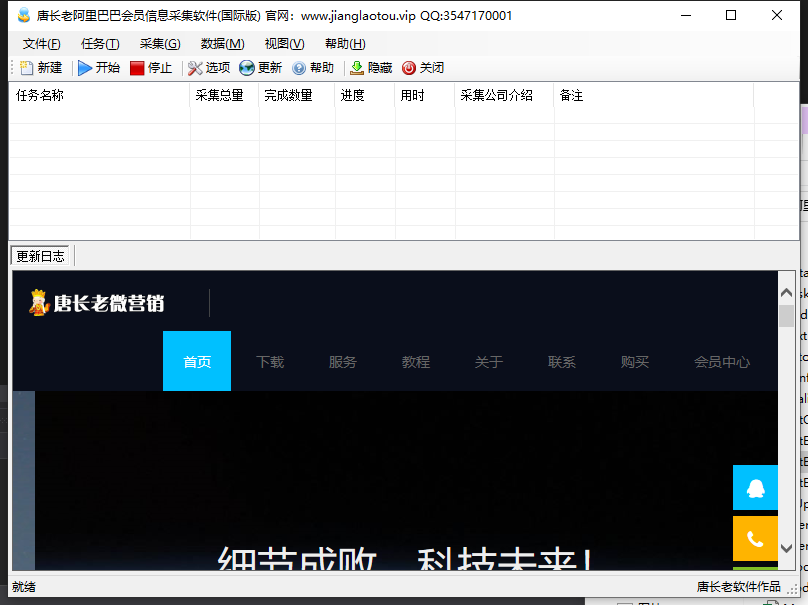Click the browser panel scrollbar thumb
Viewport: 808px width, 605px height.
[x=786, y=316]
